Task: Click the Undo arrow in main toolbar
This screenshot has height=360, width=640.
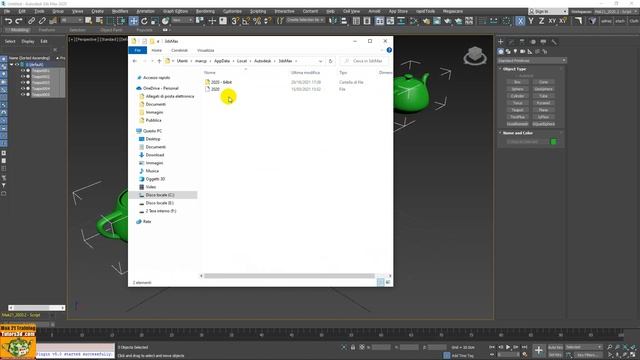Action: [x=8, y=21]
